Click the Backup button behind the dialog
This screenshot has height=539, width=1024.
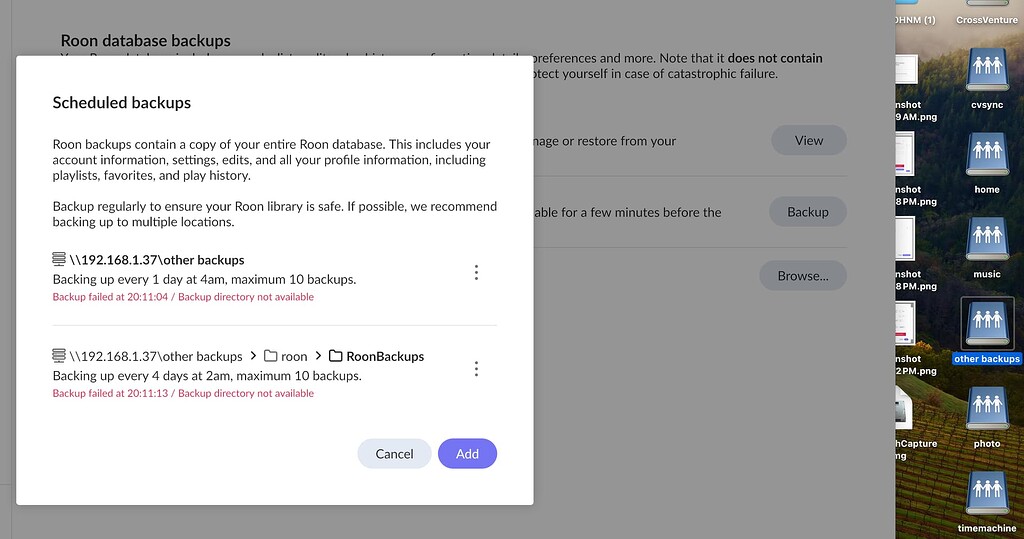coord(807,212)
